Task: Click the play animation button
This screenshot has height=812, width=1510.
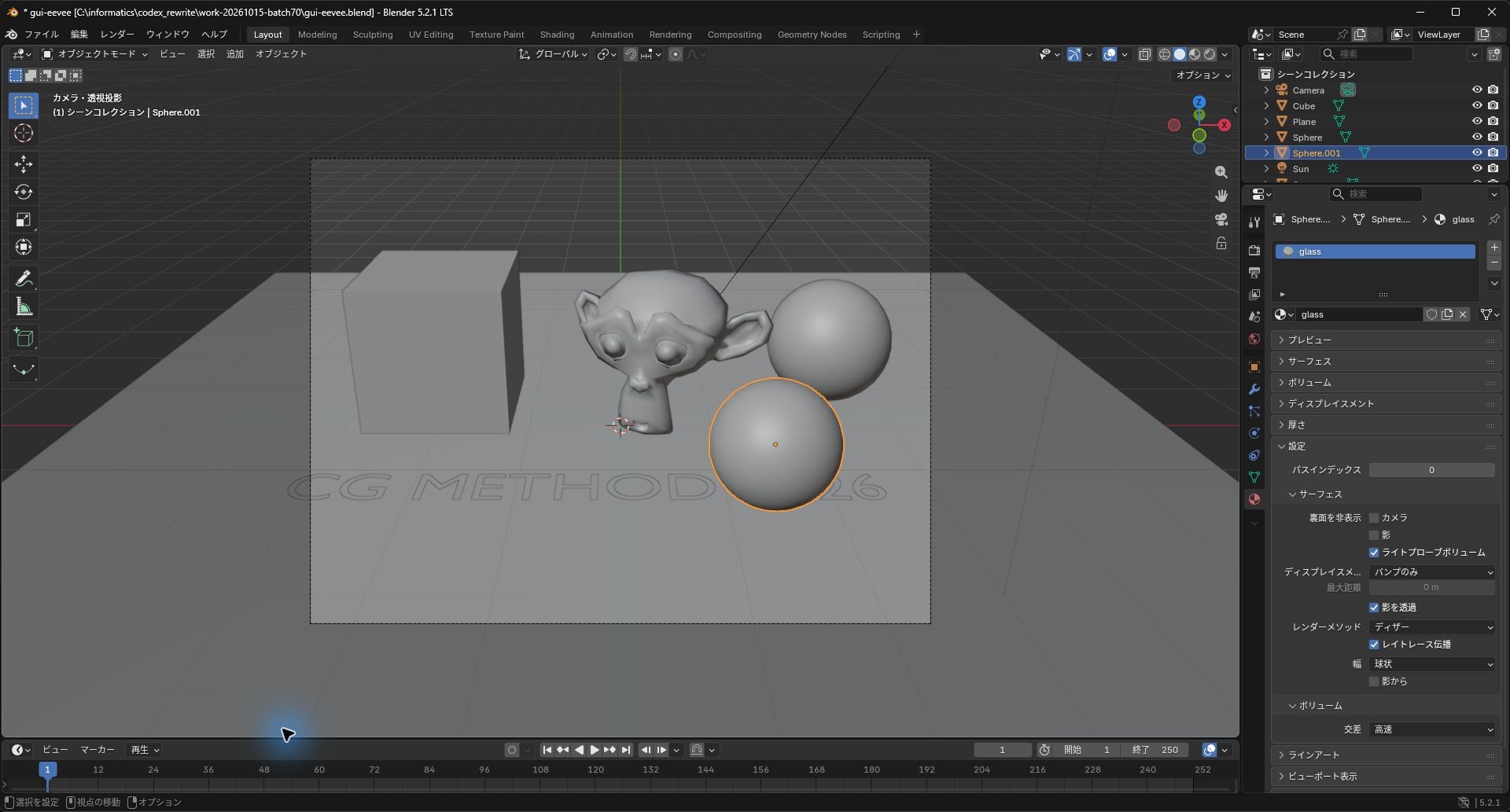Action: (595, 750)
